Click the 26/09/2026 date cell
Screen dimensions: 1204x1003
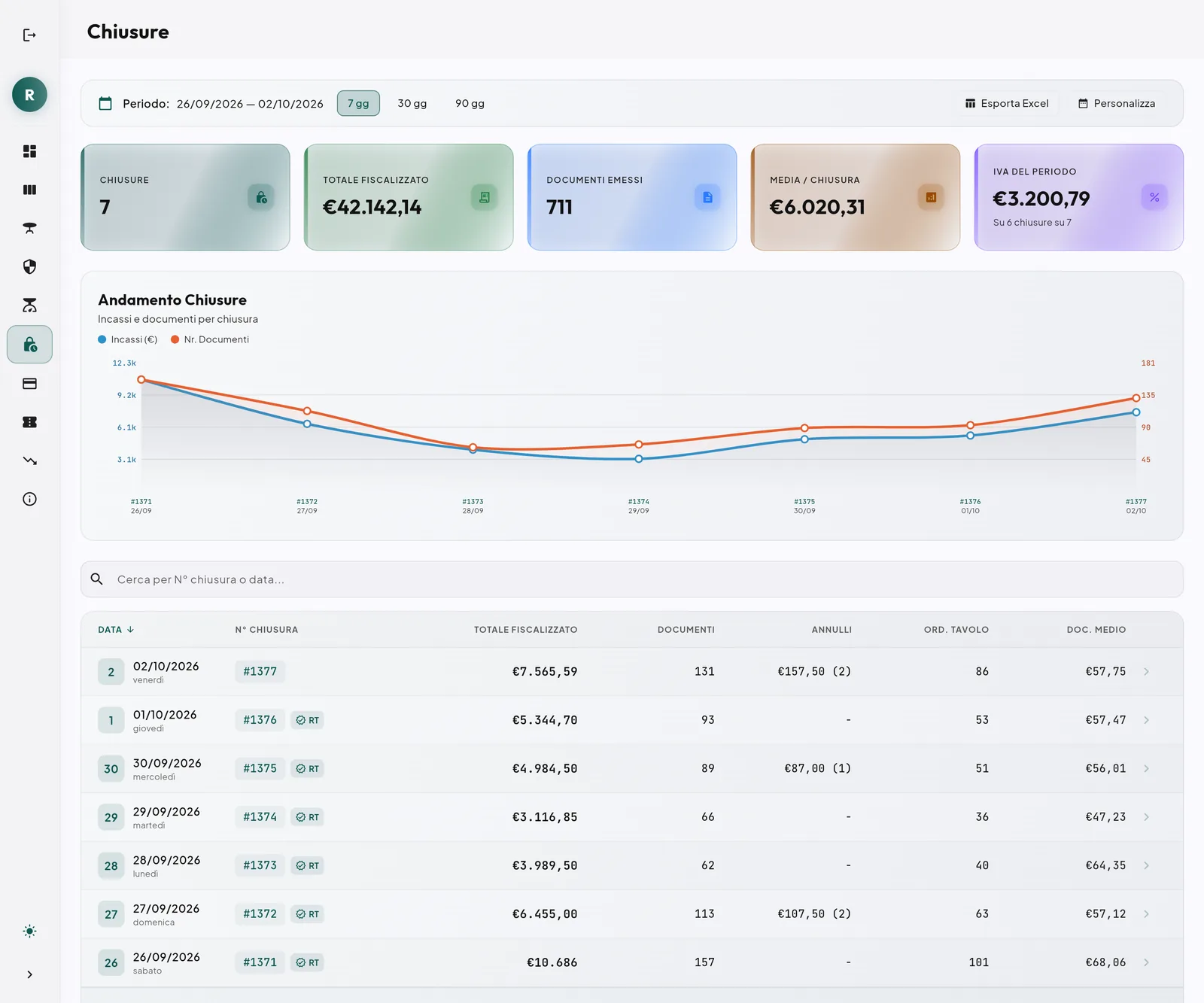tap(166, 957)
